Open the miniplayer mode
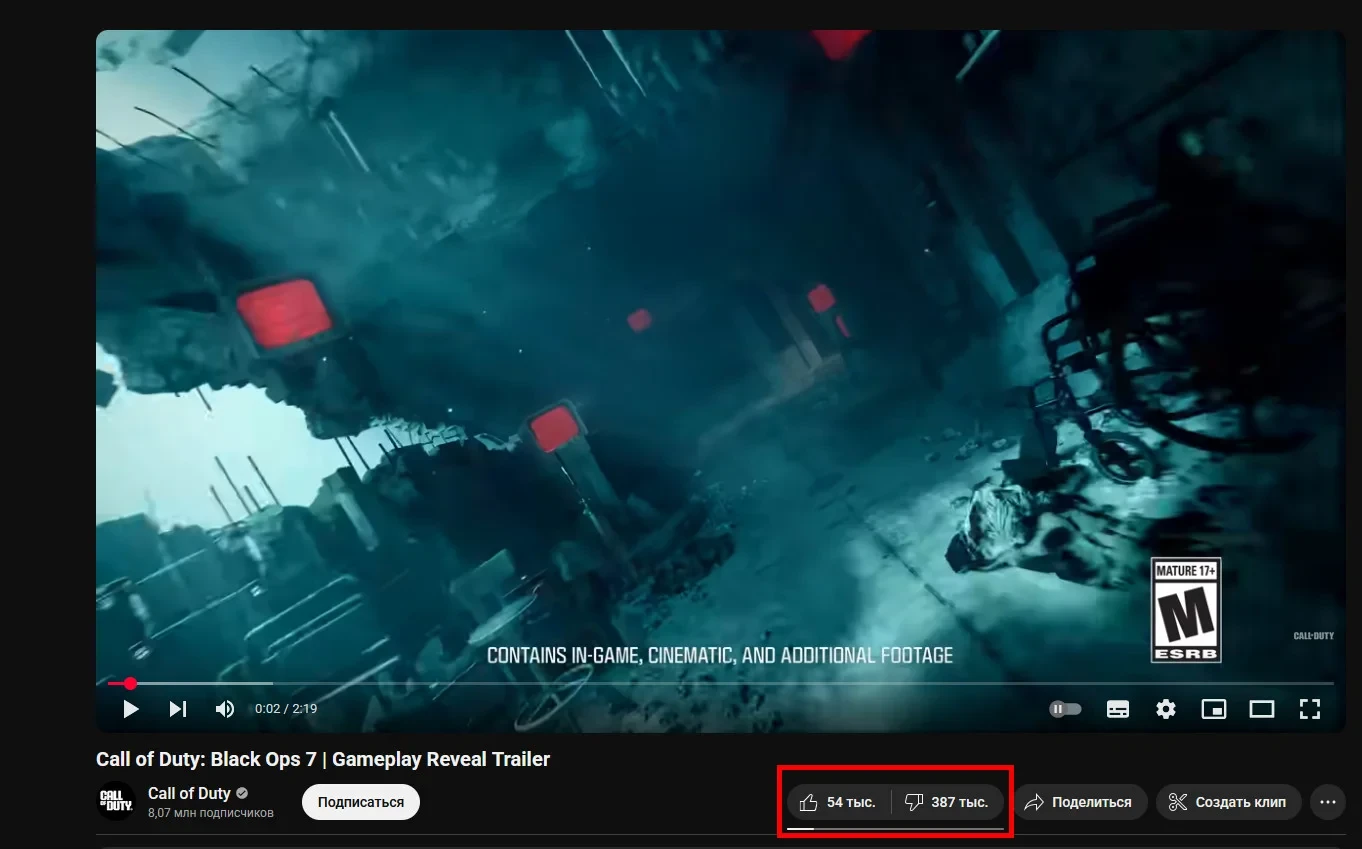Image resolution: width=1362 pixels, height=849 pixels. coord(1213,709)
